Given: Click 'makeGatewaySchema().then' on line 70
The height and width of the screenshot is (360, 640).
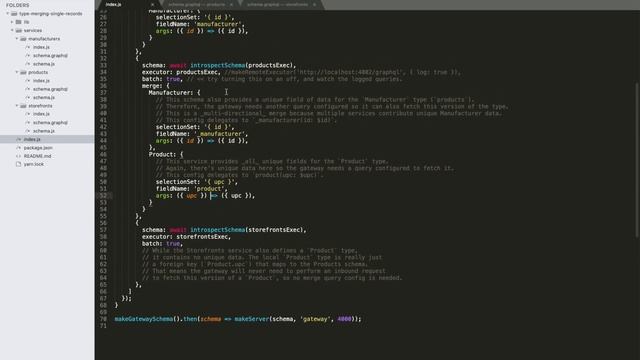Looking at the screenshot, I should [156, 319].
